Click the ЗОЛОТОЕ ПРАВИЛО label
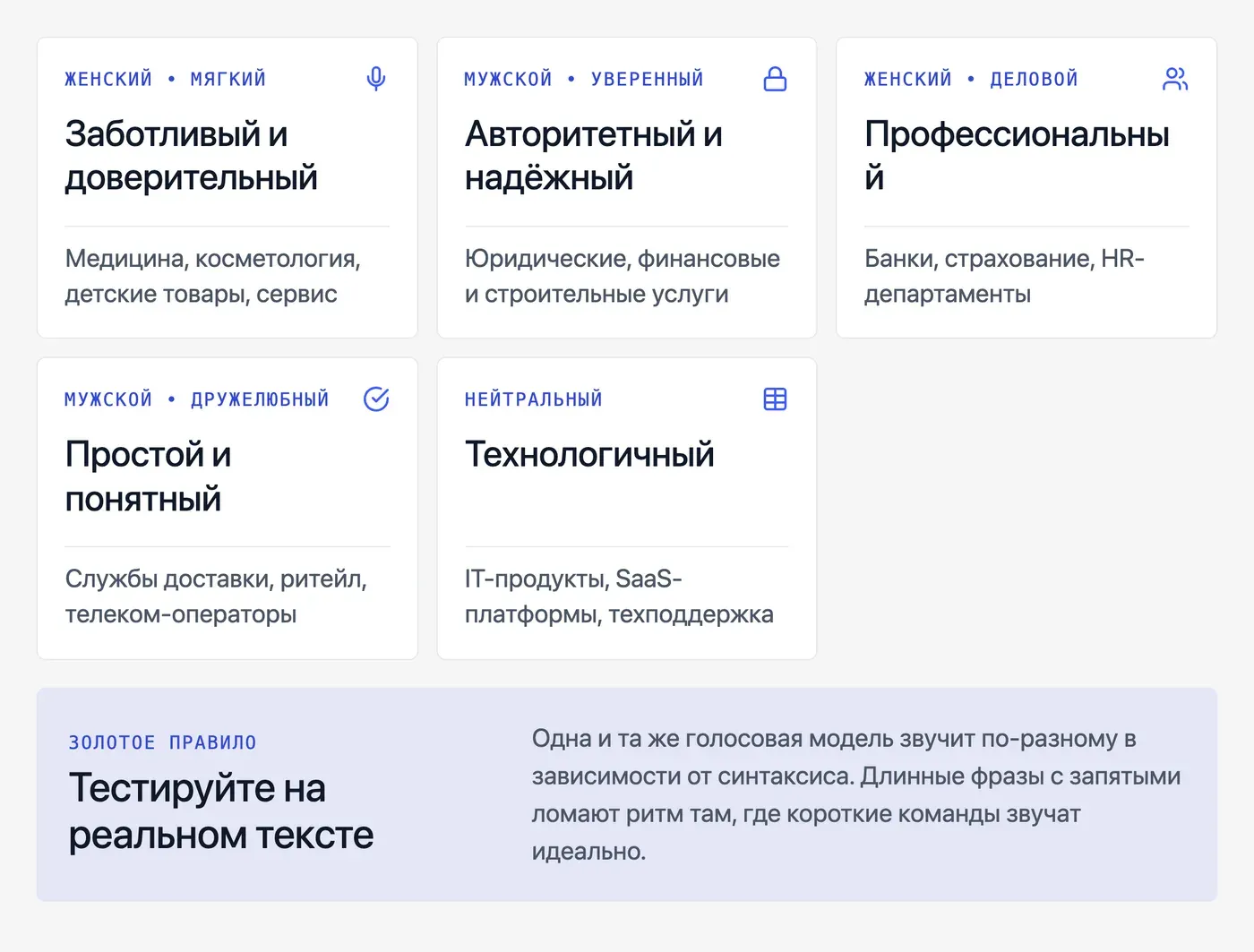 click(163, 742)
